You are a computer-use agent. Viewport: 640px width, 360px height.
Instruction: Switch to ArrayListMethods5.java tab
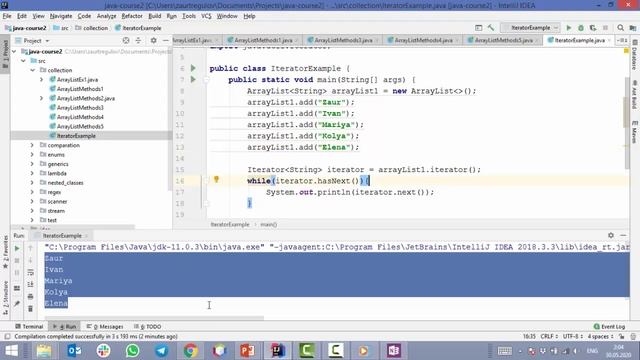[x=503, y=40]
